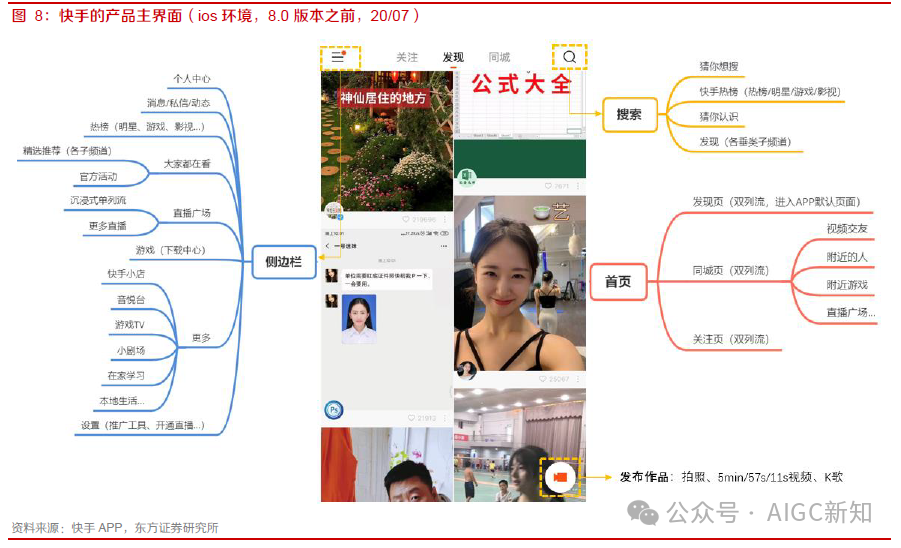The height and width of the screenshot is (548, 901).
Task: Click the 直播广场 node on the sidebar branch
Action: [192, 213]
